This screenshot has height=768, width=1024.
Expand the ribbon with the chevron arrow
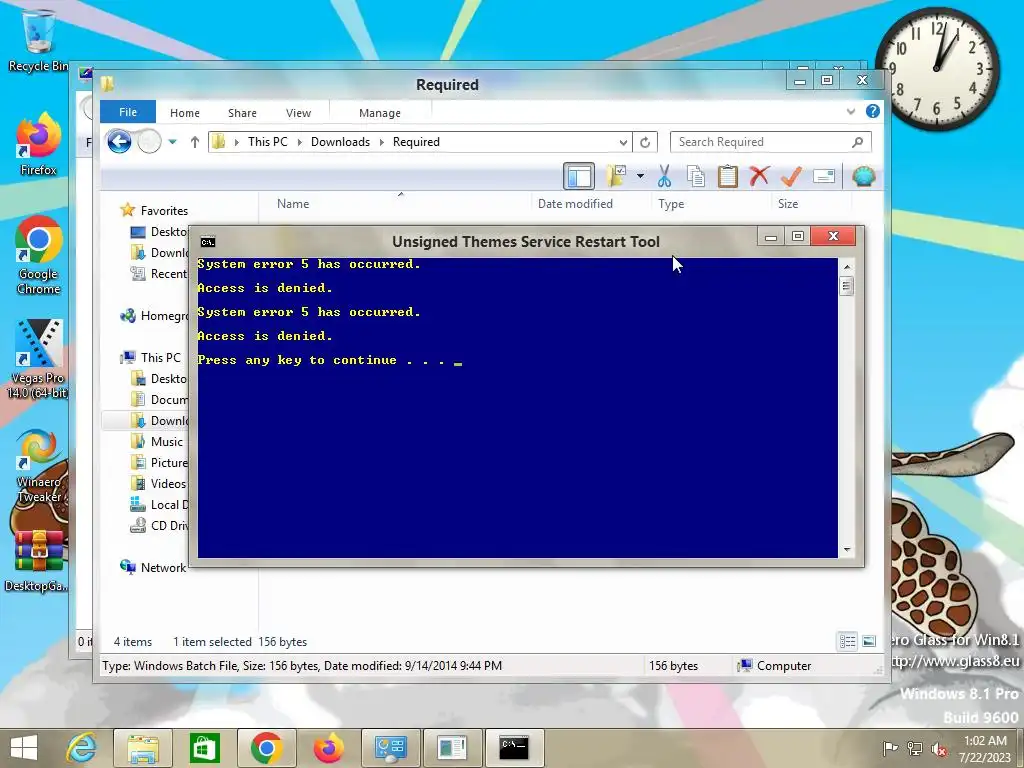click(x=850, y=112)
